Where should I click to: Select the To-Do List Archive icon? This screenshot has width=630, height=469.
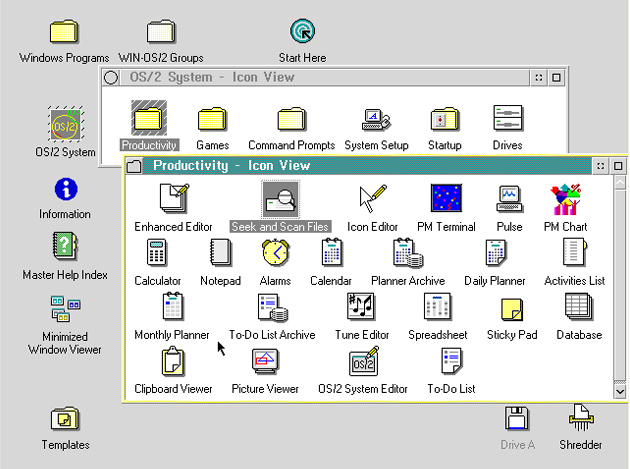coord(273,307)
